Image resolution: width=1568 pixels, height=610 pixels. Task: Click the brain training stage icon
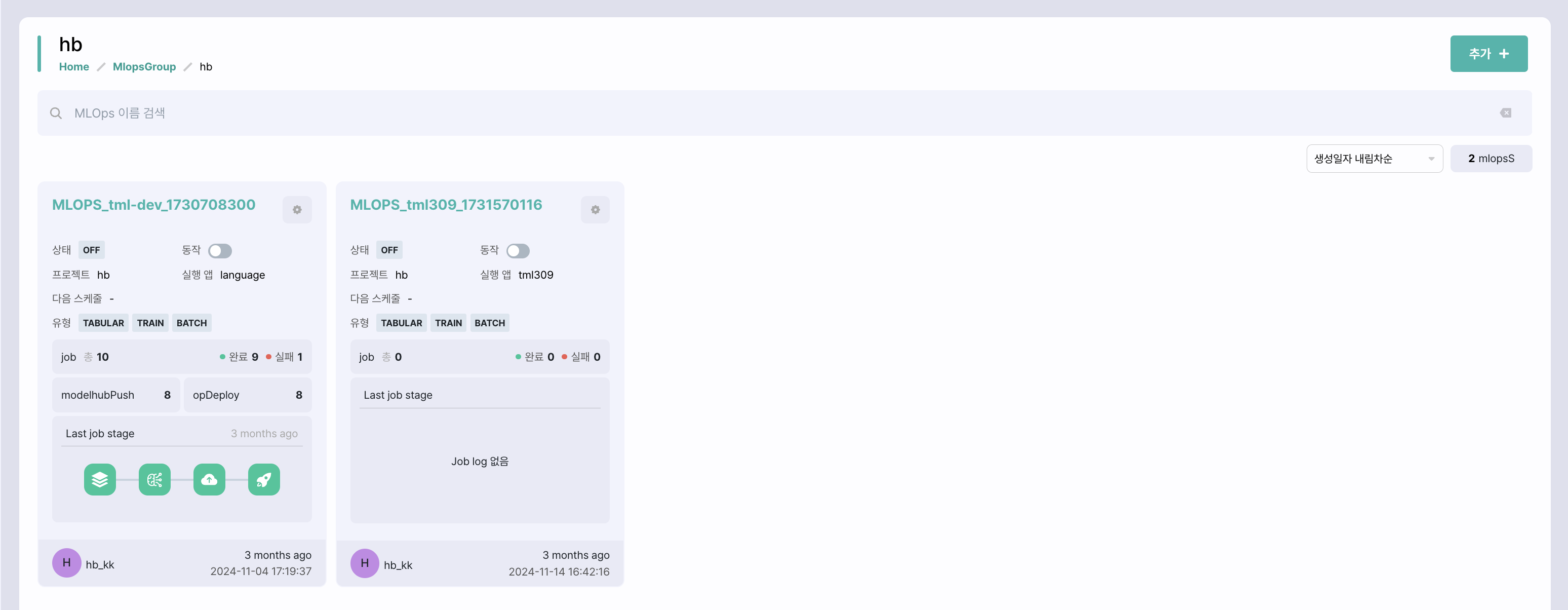pyautogui.click(x=154, y=480)
